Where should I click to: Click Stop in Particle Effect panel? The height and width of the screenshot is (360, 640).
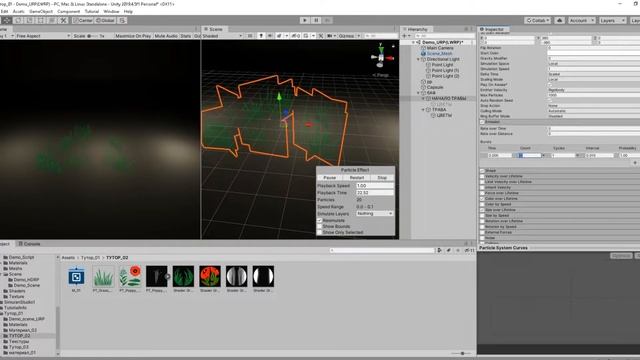382,178
